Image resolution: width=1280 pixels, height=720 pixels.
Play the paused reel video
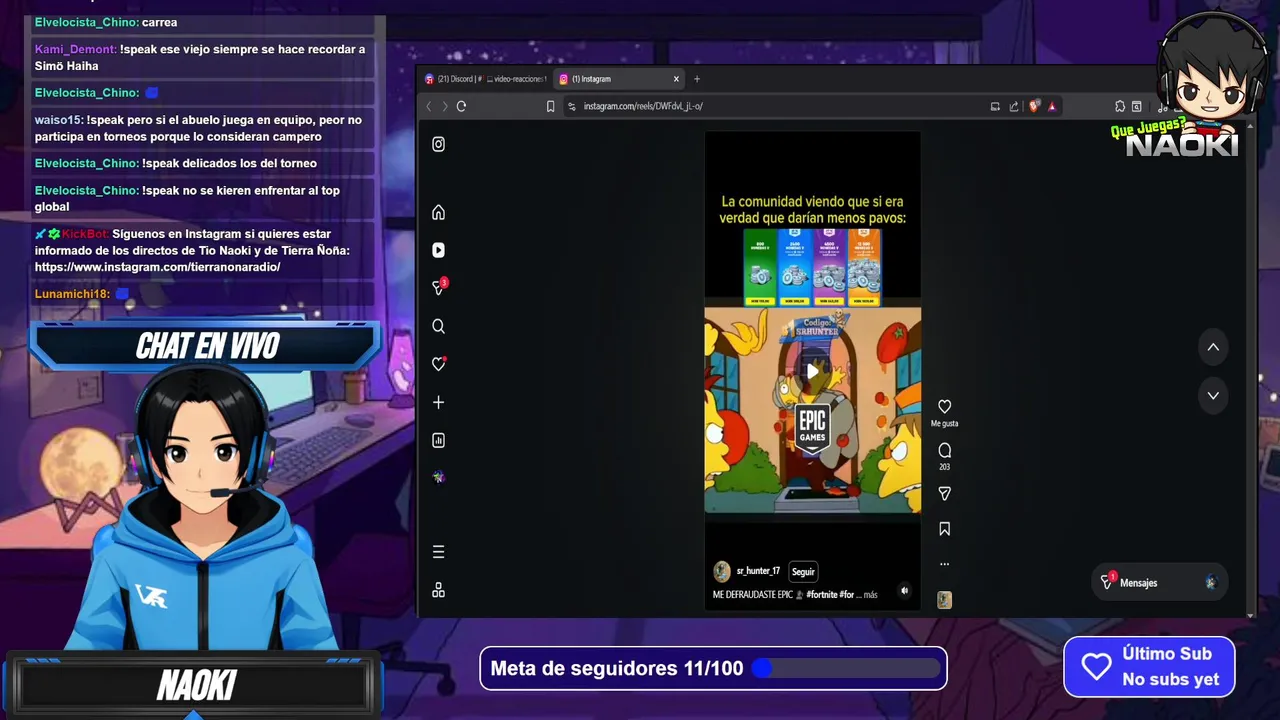click(x=812, y=371)
